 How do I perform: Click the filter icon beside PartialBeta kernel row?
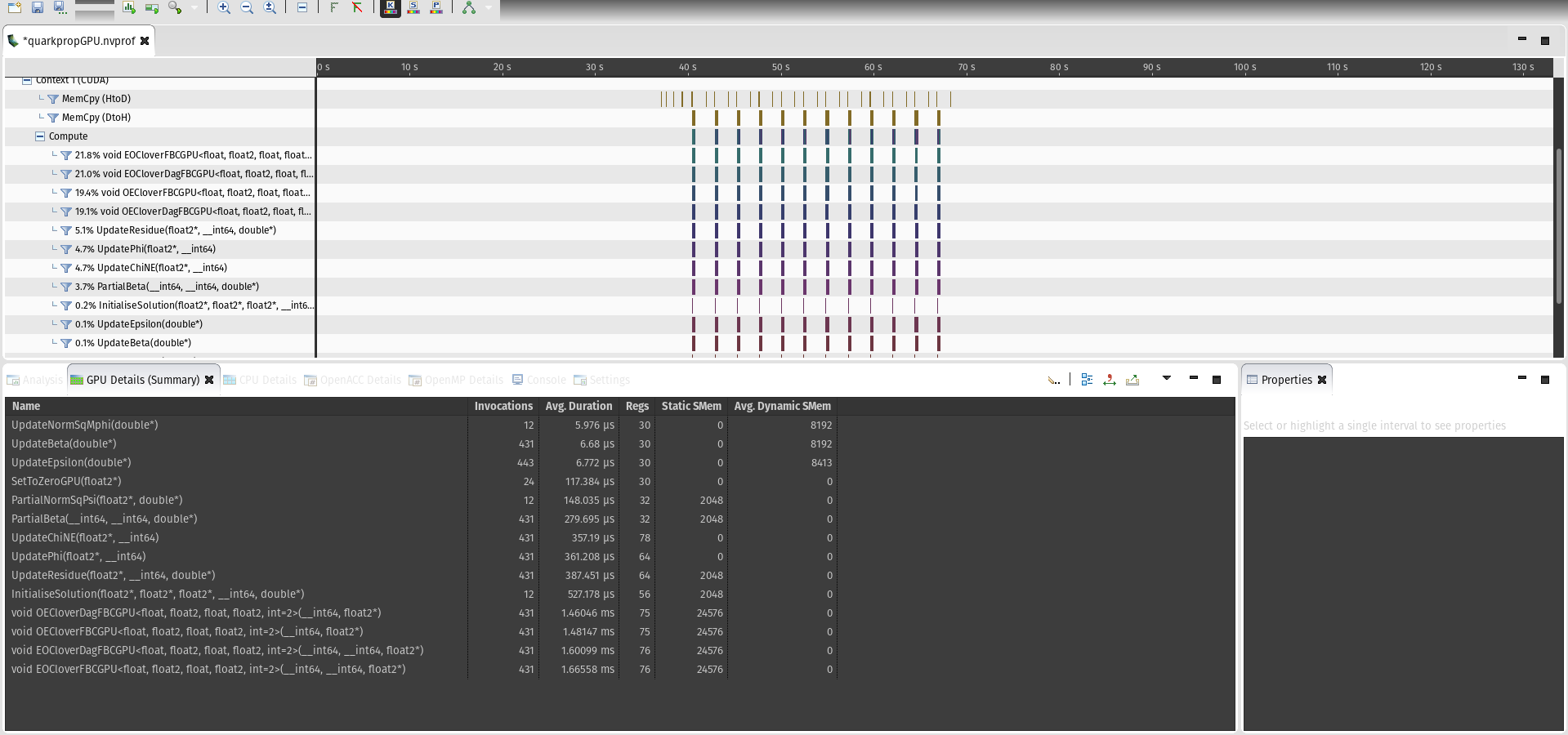pos(66,287)
